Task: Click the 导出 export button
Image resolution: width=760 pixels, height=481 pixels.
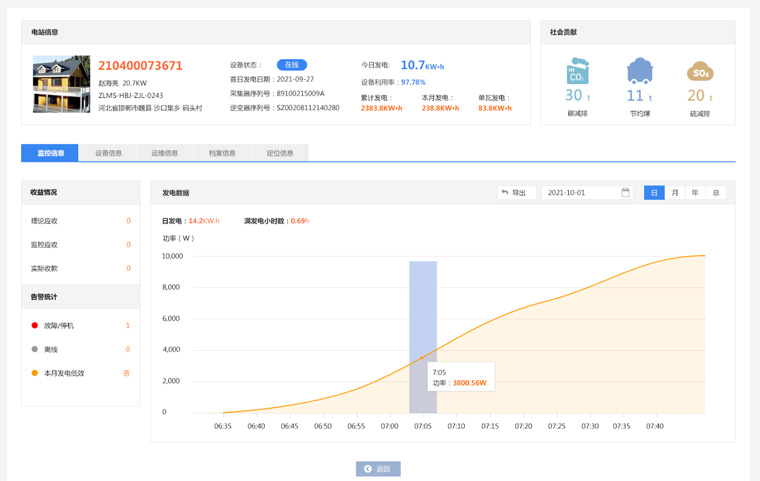Action: [515, 193]
